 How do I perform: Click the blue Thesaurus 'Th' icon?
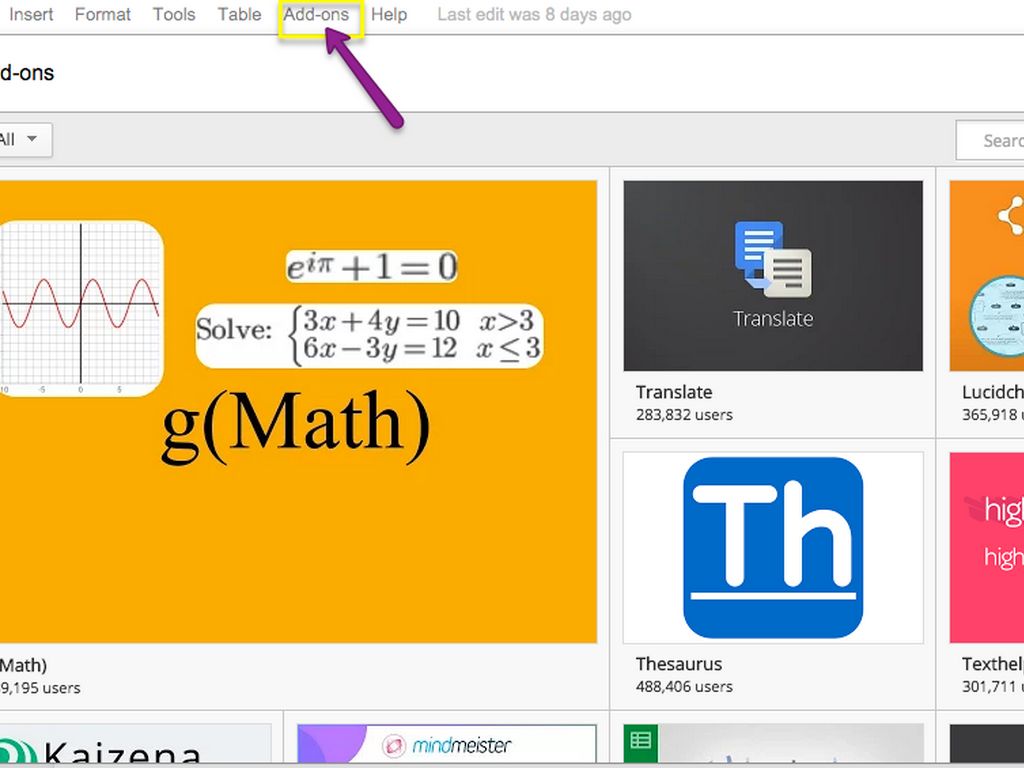(x=772, y=546)
